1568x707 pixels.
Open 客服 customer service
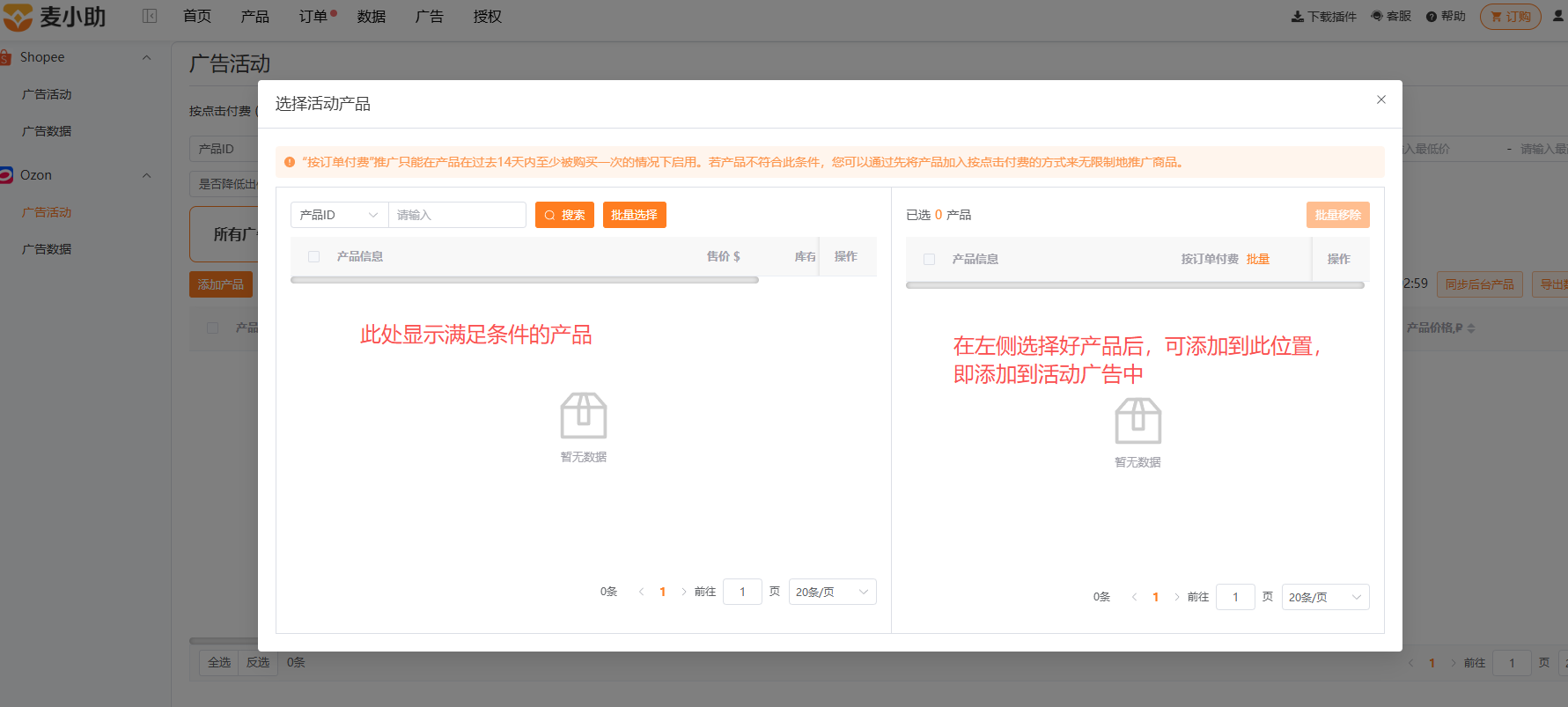coord(1391,16)
